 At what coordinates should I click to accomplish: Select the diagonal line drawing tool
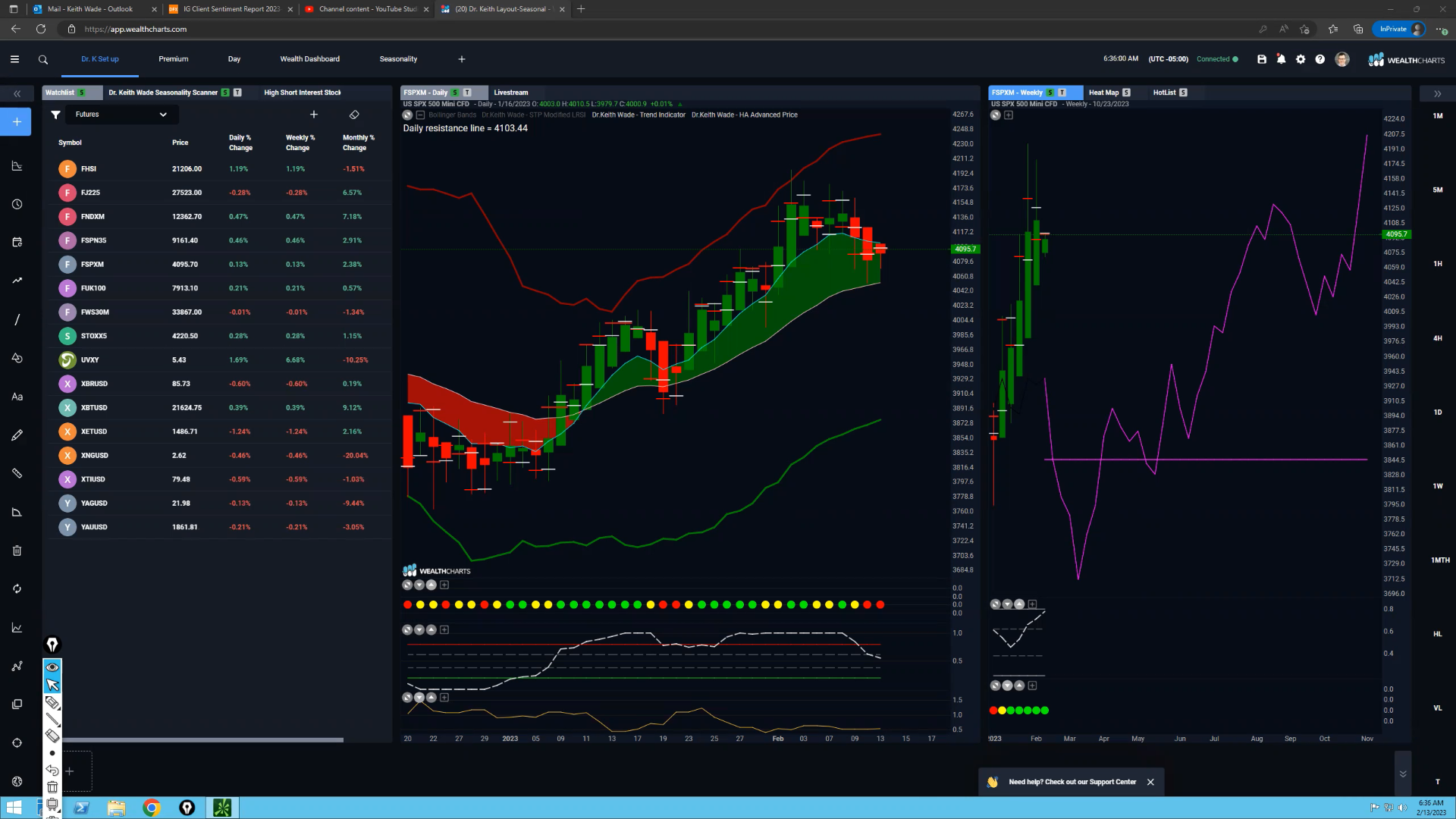coord(17,319)
